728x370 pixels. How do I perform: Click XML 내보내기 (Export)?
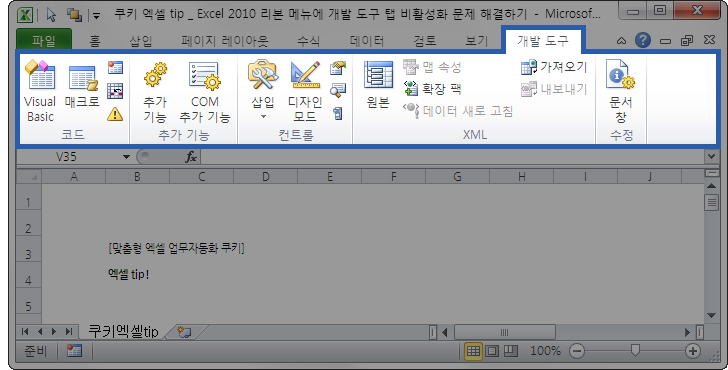554,89
